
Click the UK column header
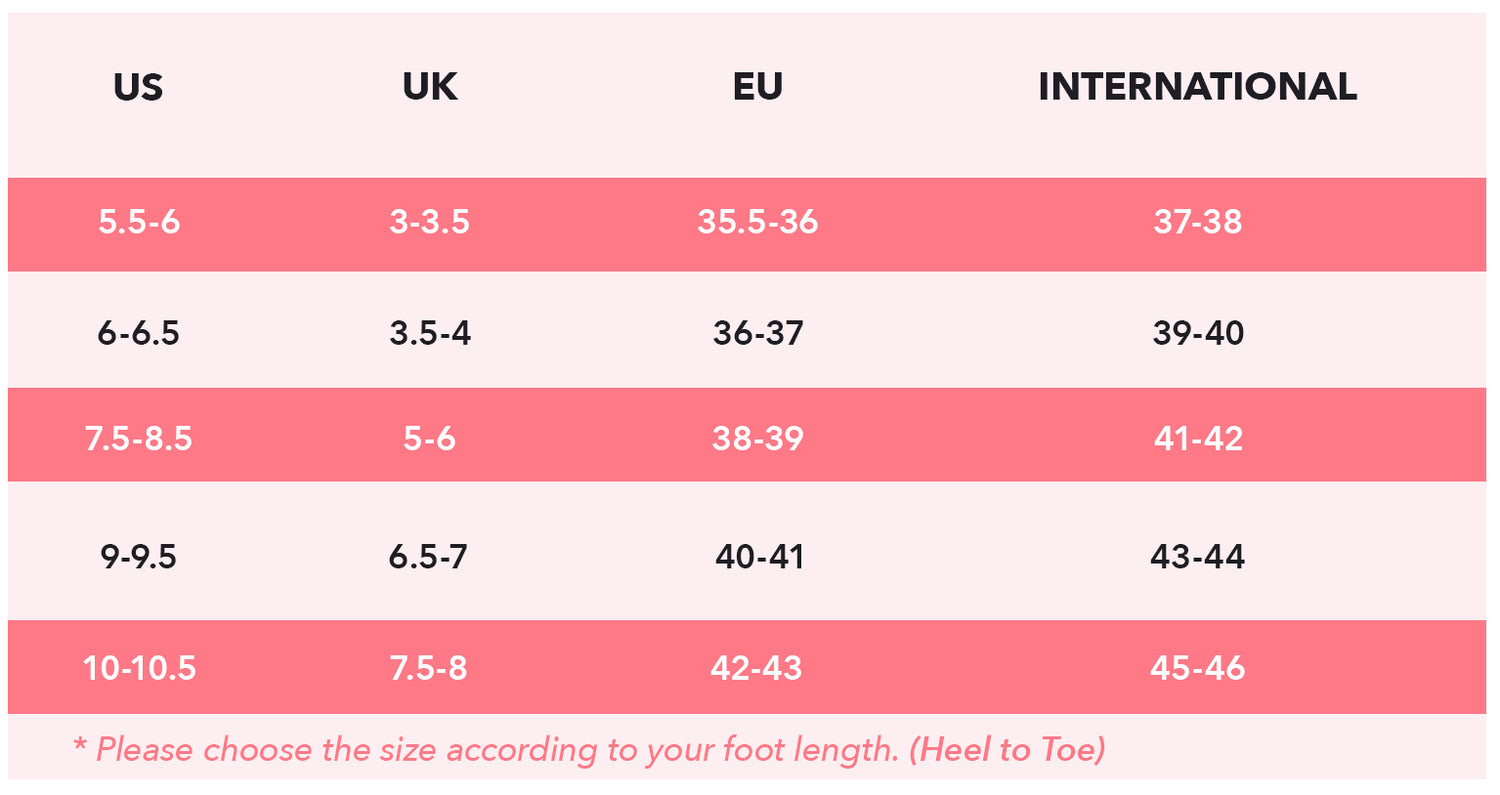tap(430, 87)
